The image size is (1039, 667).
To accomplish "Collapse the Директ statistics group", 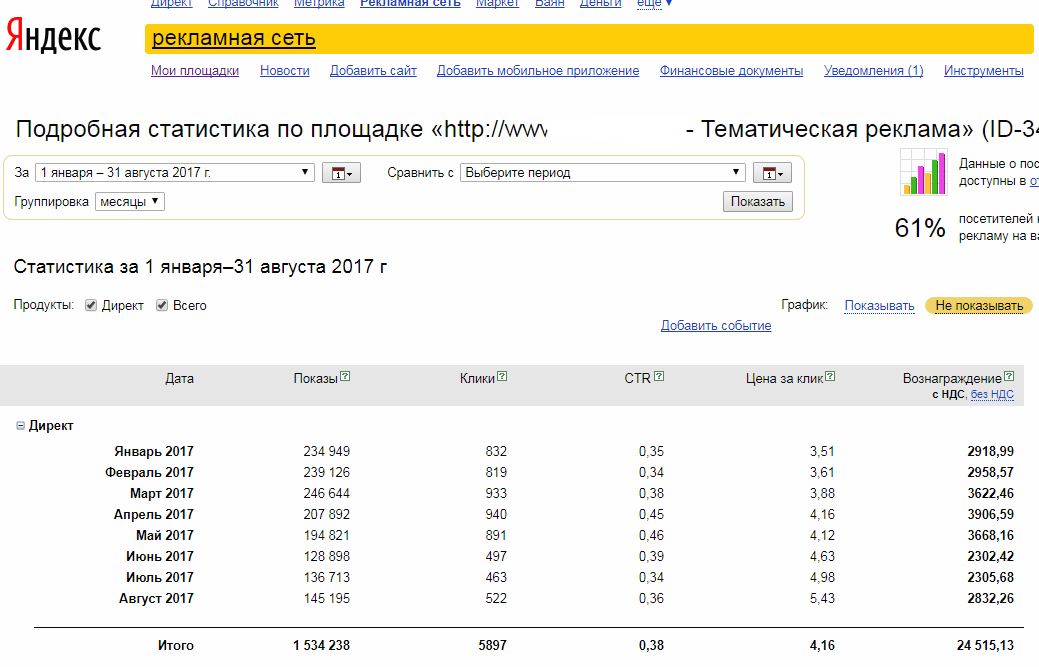I will (x=21, y=426).
